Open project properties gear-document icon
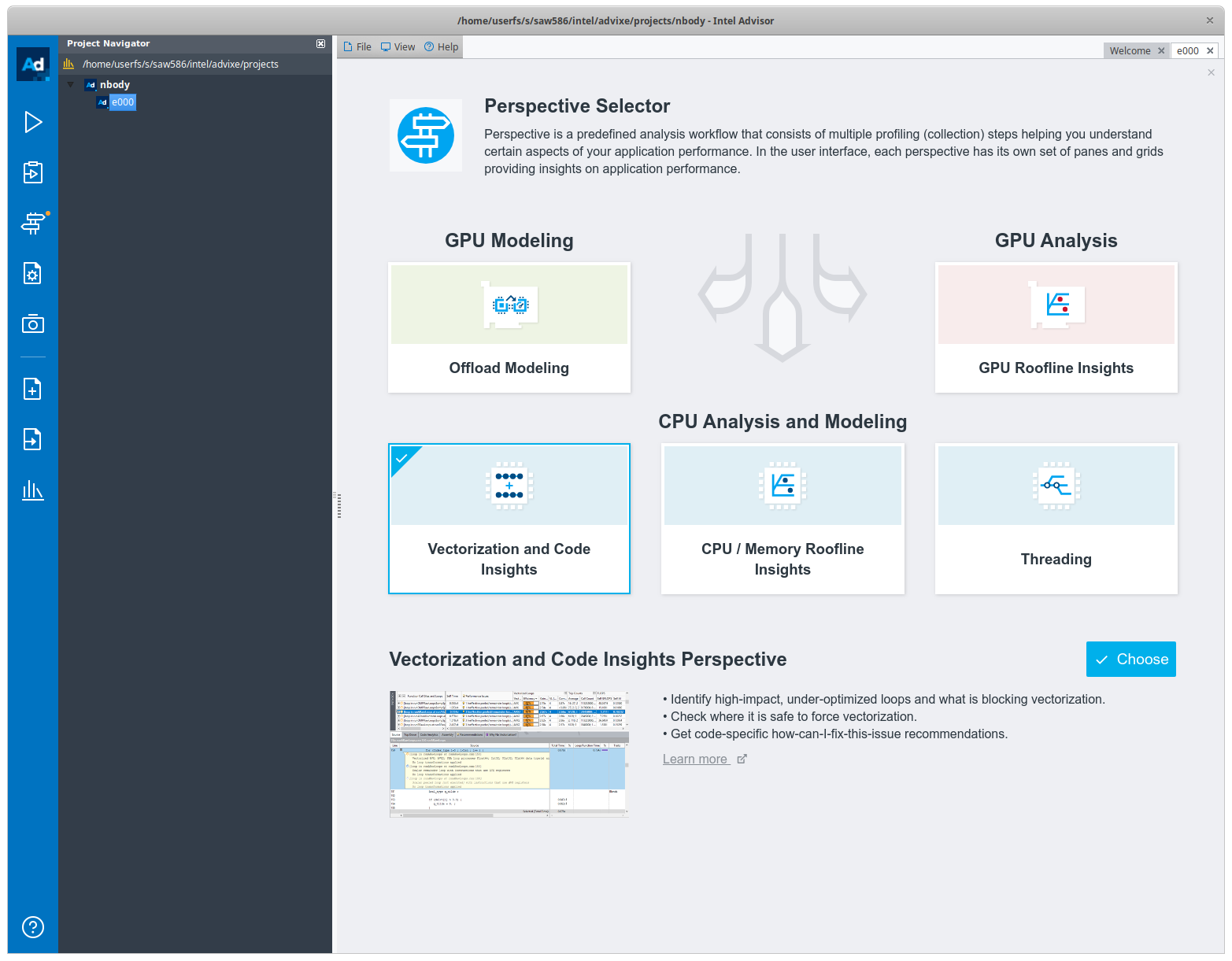This screenshot has height=961, width=1232. click(33, 273)
